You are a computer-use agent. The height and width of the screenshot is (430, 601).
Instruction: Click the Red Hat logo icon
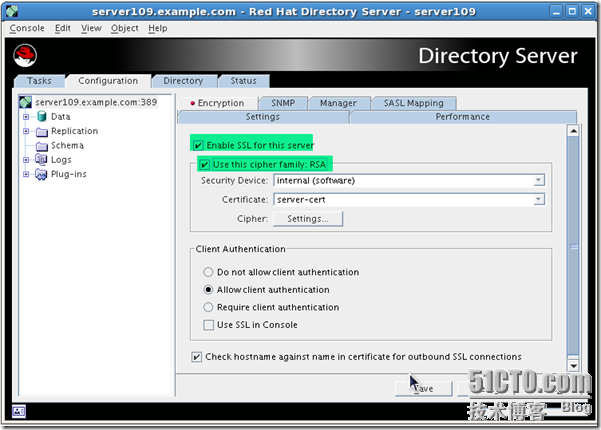coord(25,56)
